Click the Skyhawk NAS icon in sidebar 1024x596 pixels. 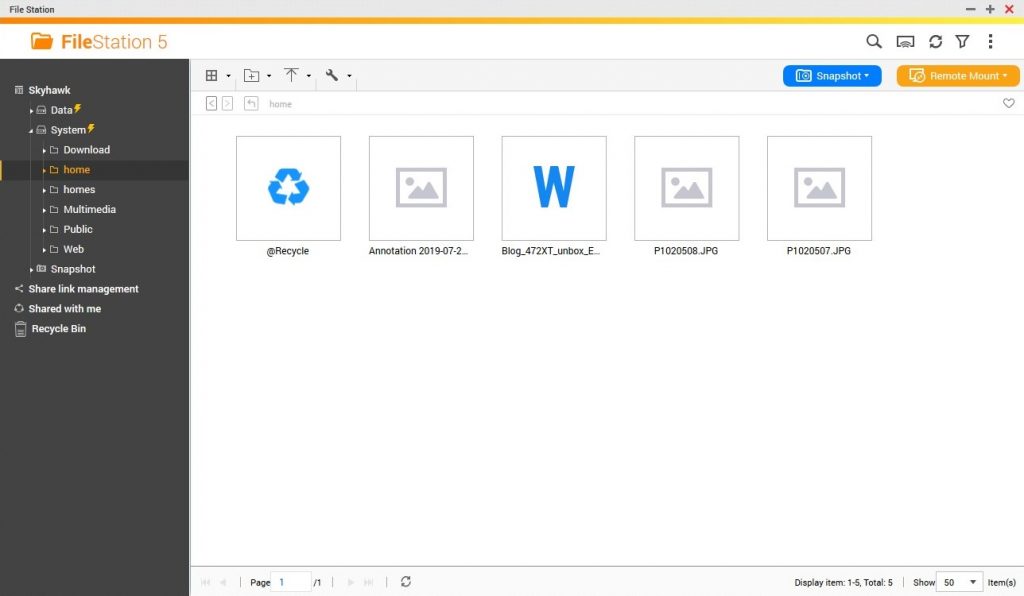tap(19, 90)
